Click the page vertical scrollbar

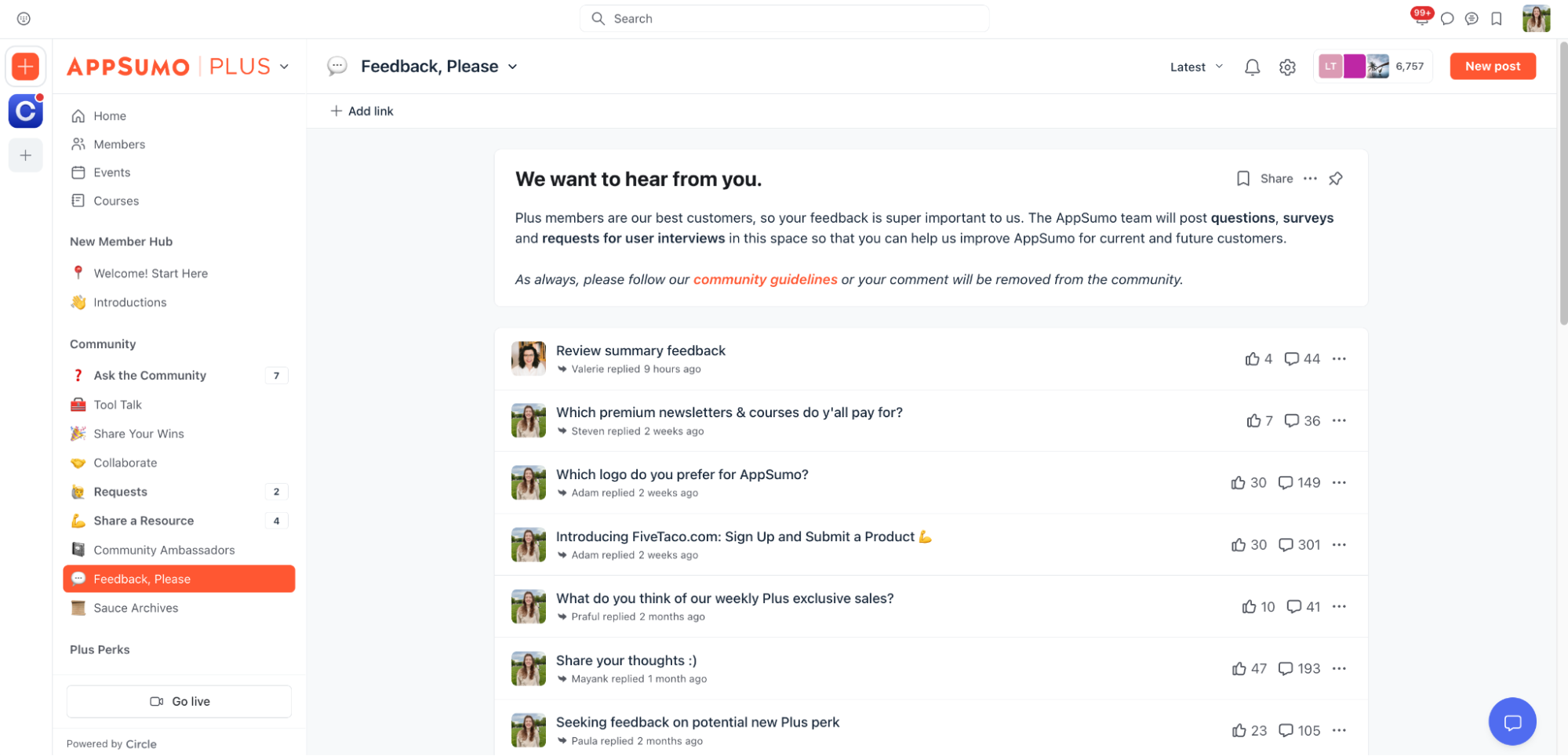click(x=1563, y=188)
